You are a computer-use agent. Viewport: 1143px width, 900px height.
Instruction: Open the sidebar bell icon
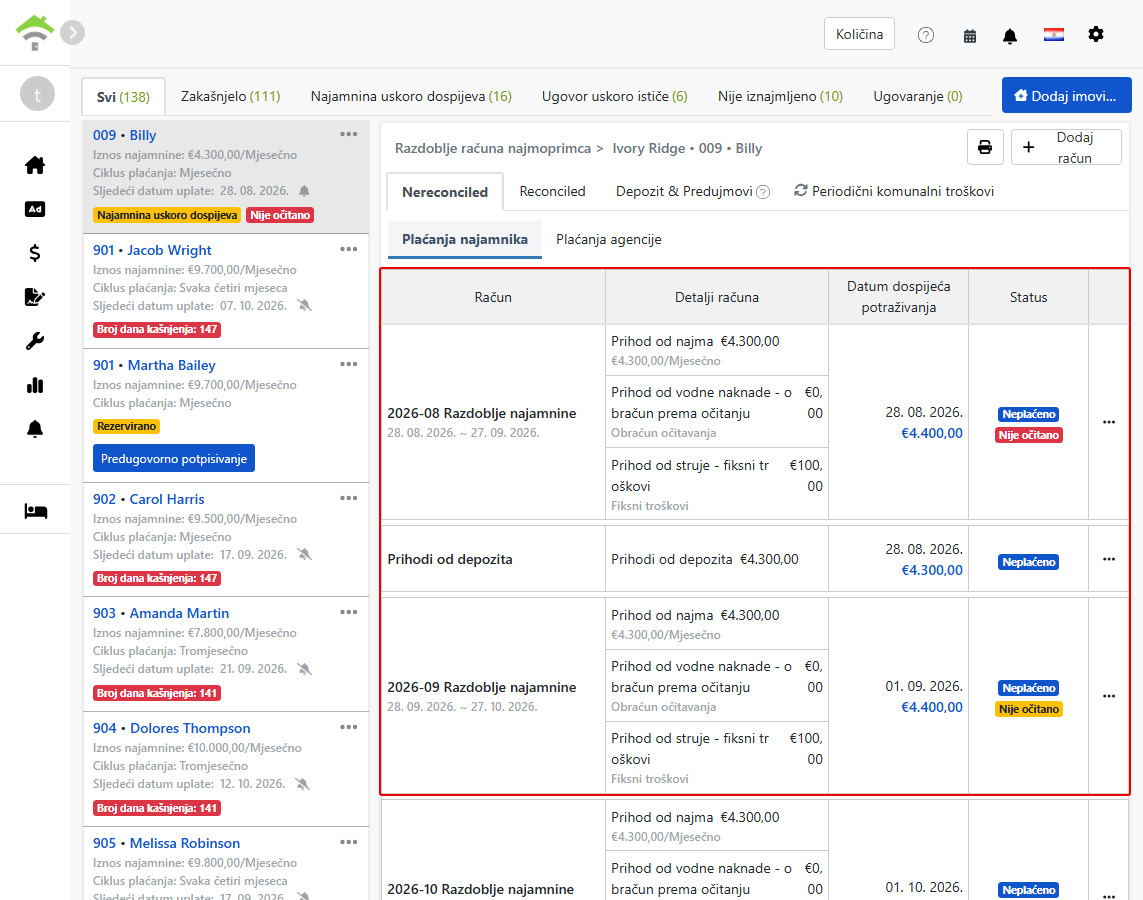[35, 429]
